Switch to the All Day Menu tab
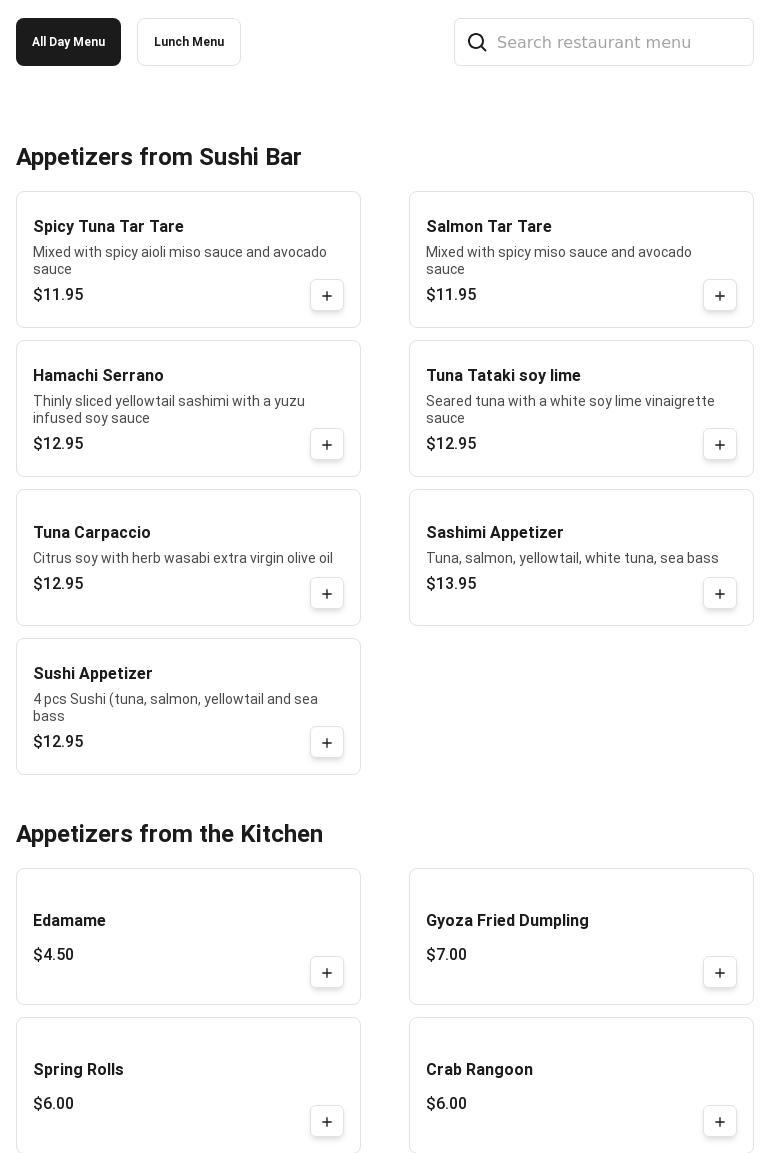The height and width of the screenshot is (1153, 770). coord(68,42)
